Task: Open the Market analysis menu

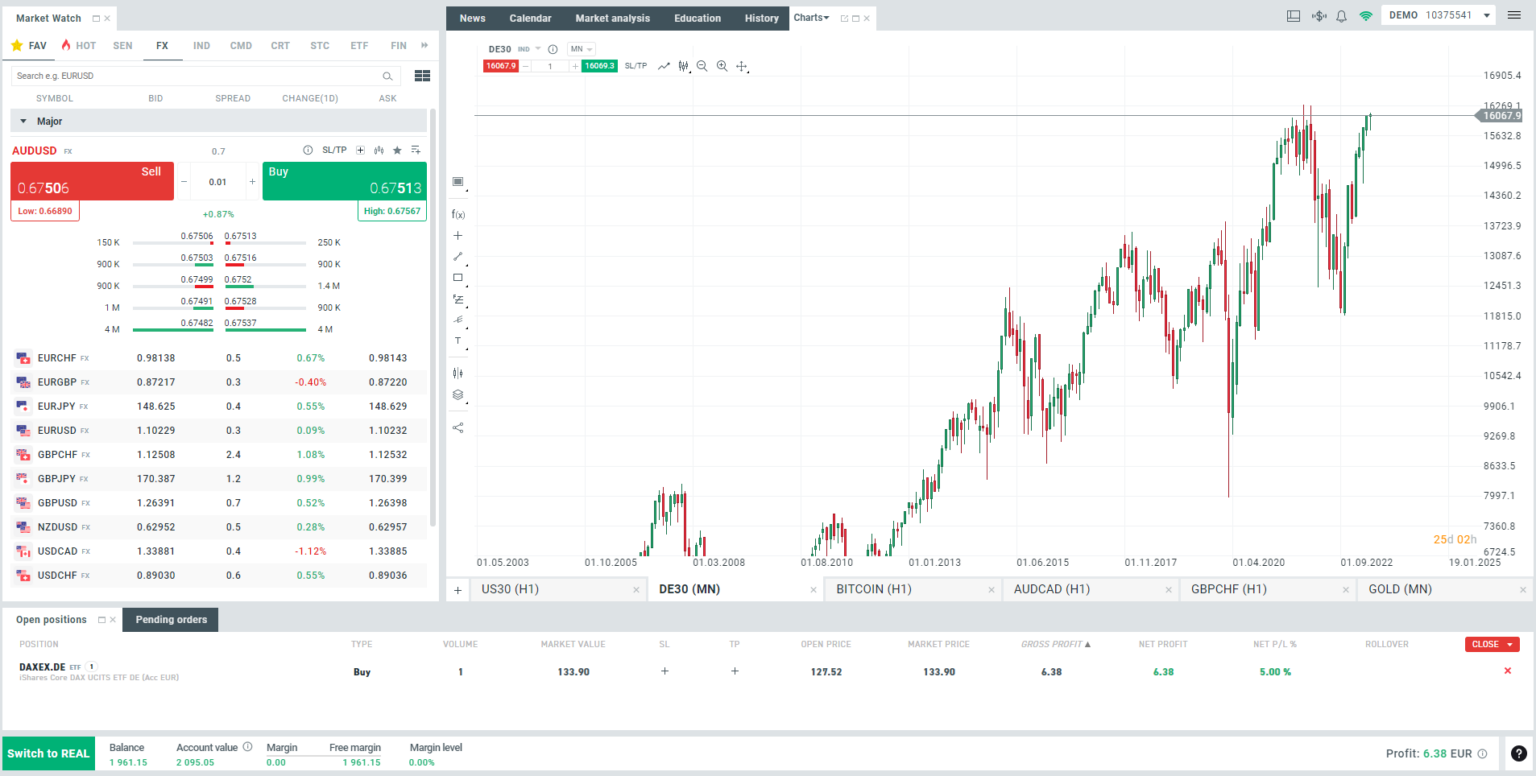Action: pyautogui.click(x=612, y=17)
